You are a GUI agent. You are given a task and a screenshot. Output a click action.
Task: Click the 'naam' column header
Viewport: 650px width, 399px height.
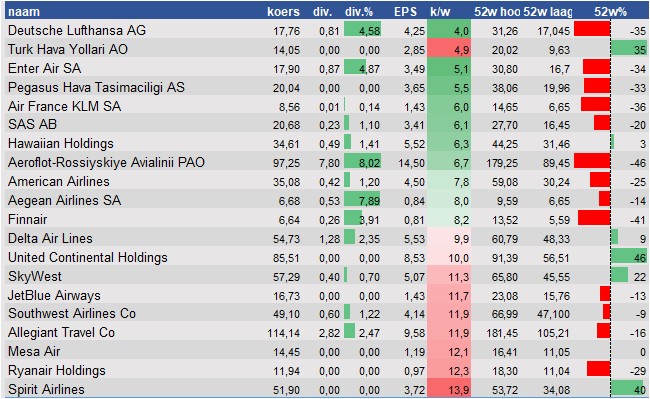click(24, 12)
